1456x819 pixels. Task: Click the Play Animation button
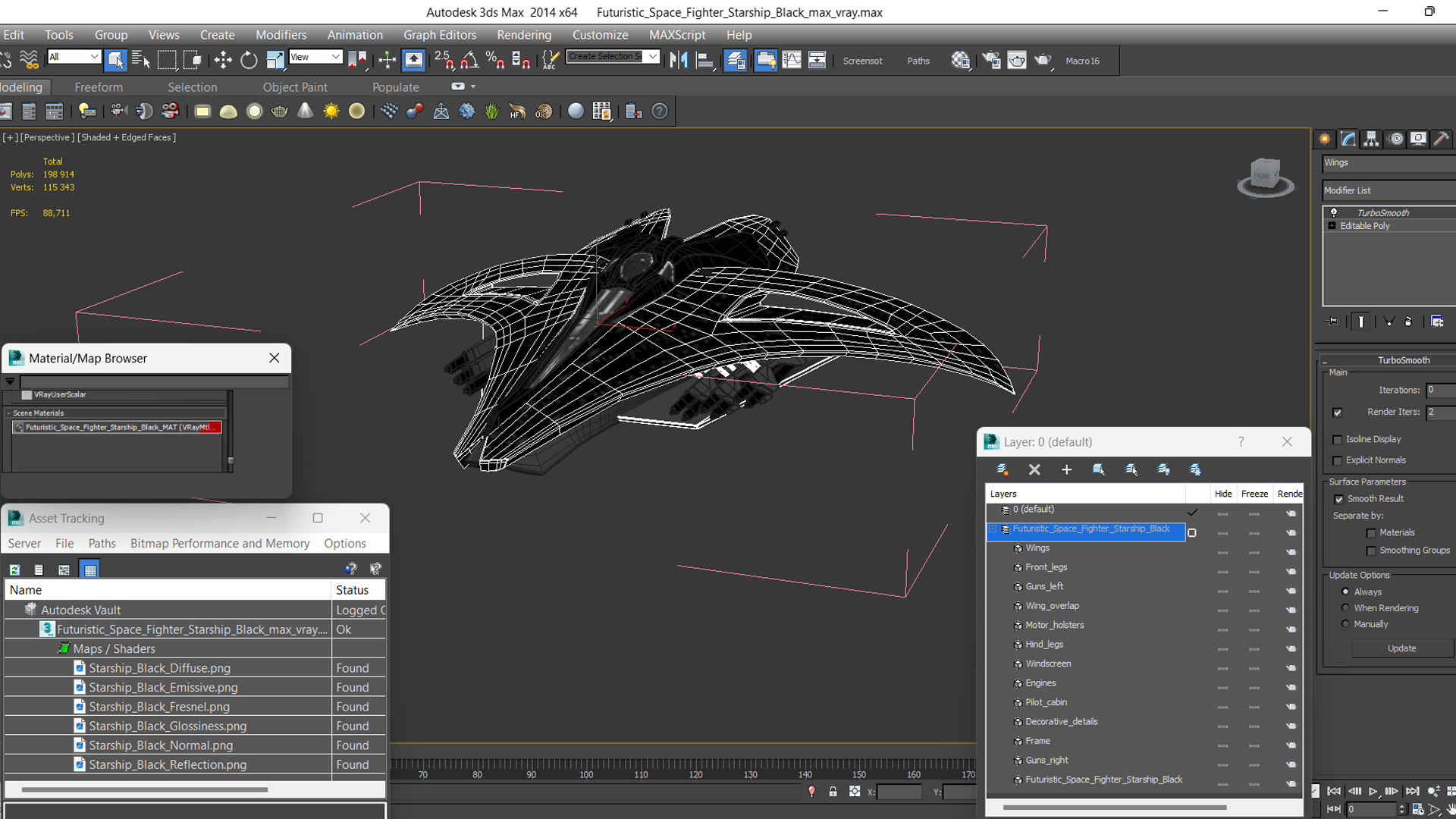[x=1373, y=791]
